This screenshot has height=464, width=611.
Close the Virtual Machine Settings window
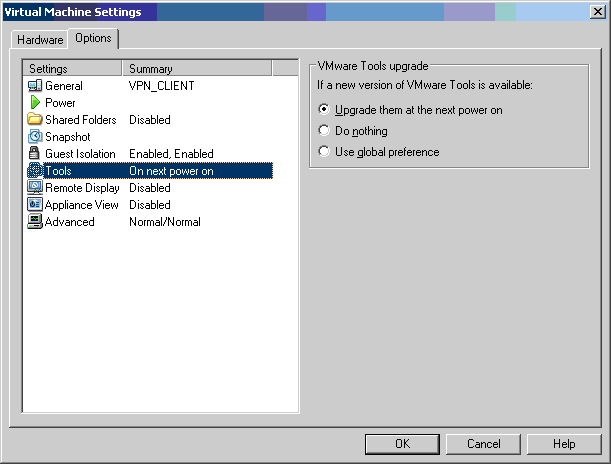coord(596,11)
